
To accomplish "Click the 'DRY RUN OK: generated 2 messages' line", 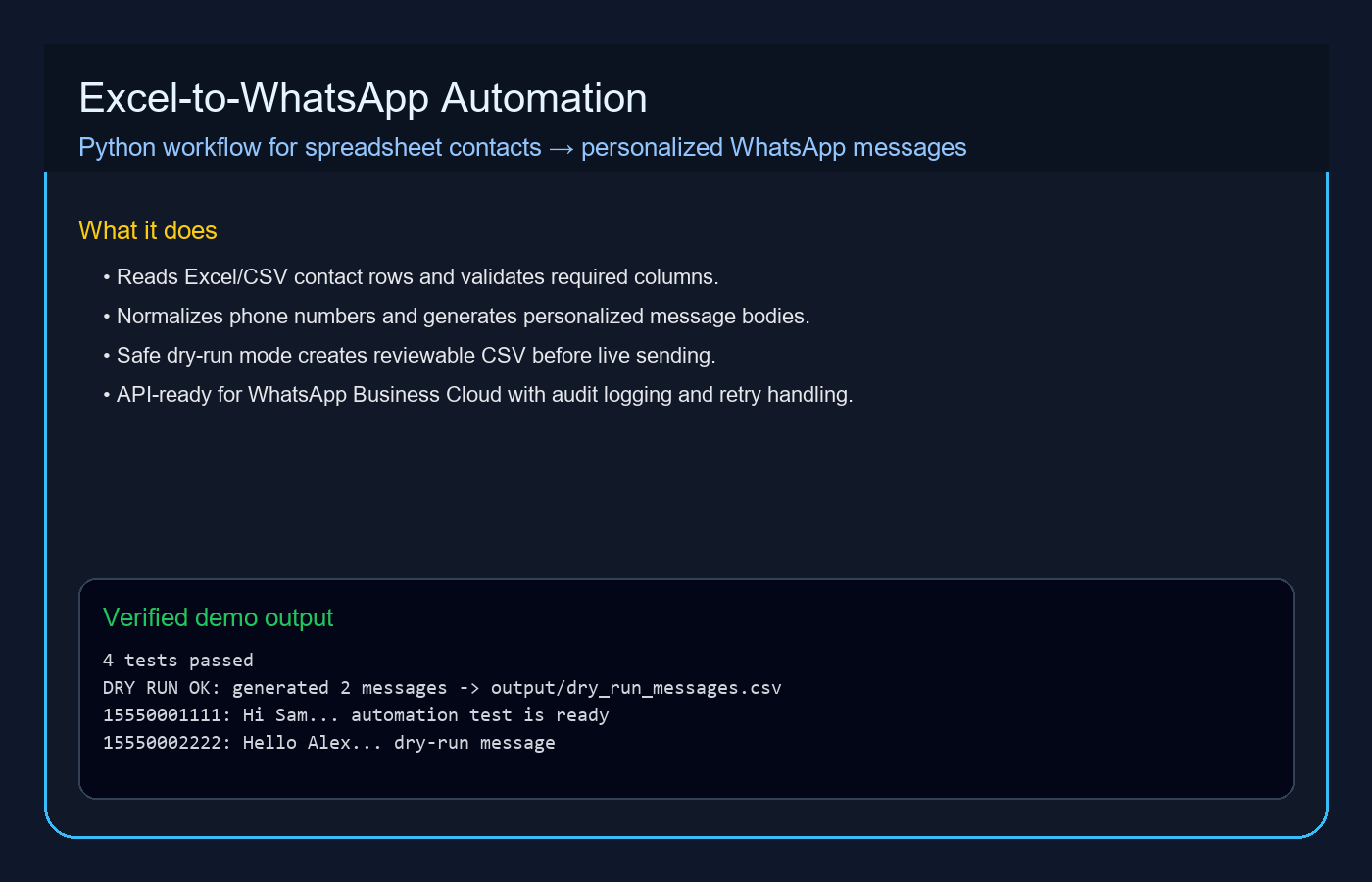I will tap(442, 688).
